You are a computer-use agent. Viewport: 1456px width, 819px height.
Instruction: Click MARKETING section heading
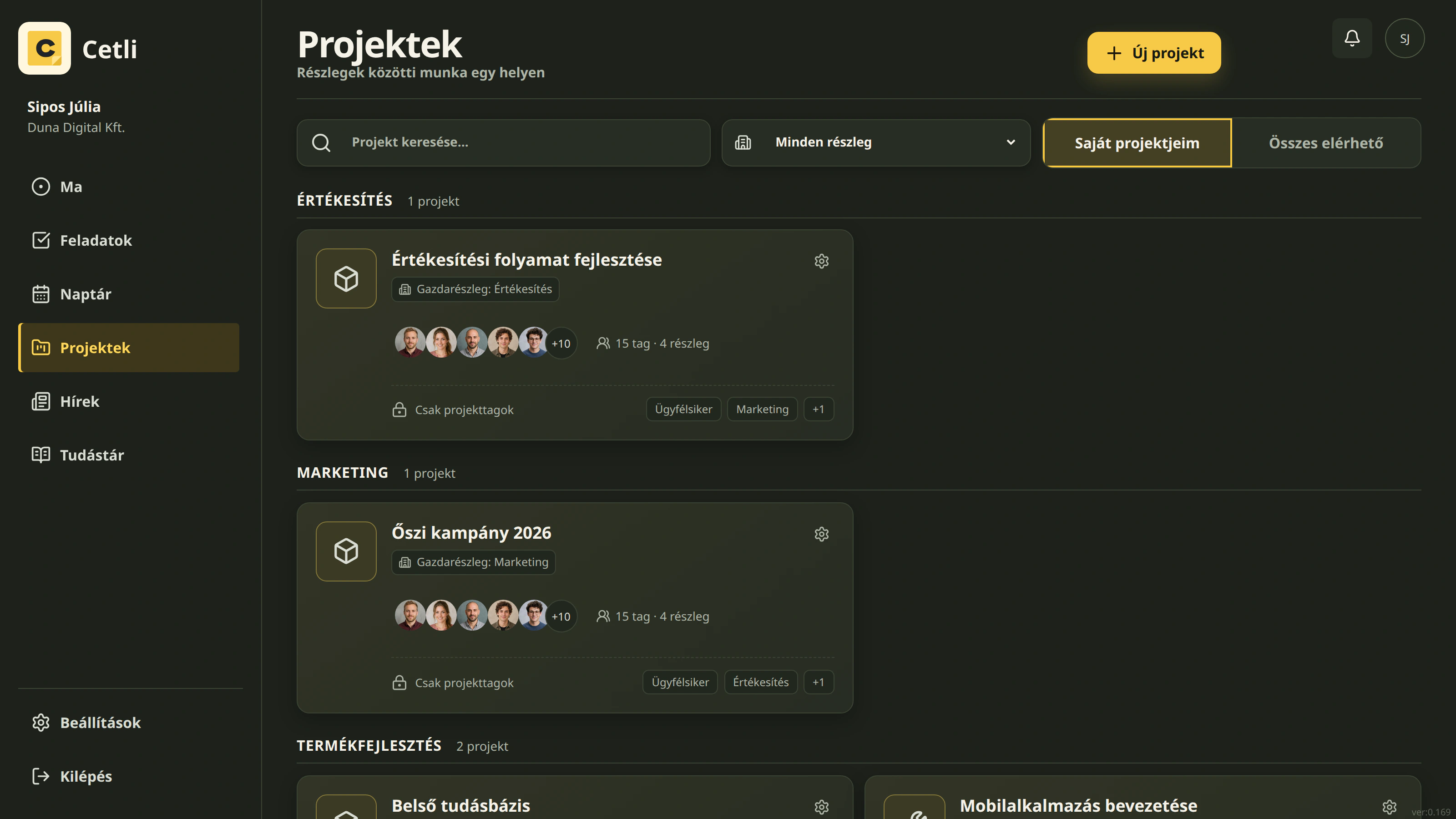tap(342, 473)
